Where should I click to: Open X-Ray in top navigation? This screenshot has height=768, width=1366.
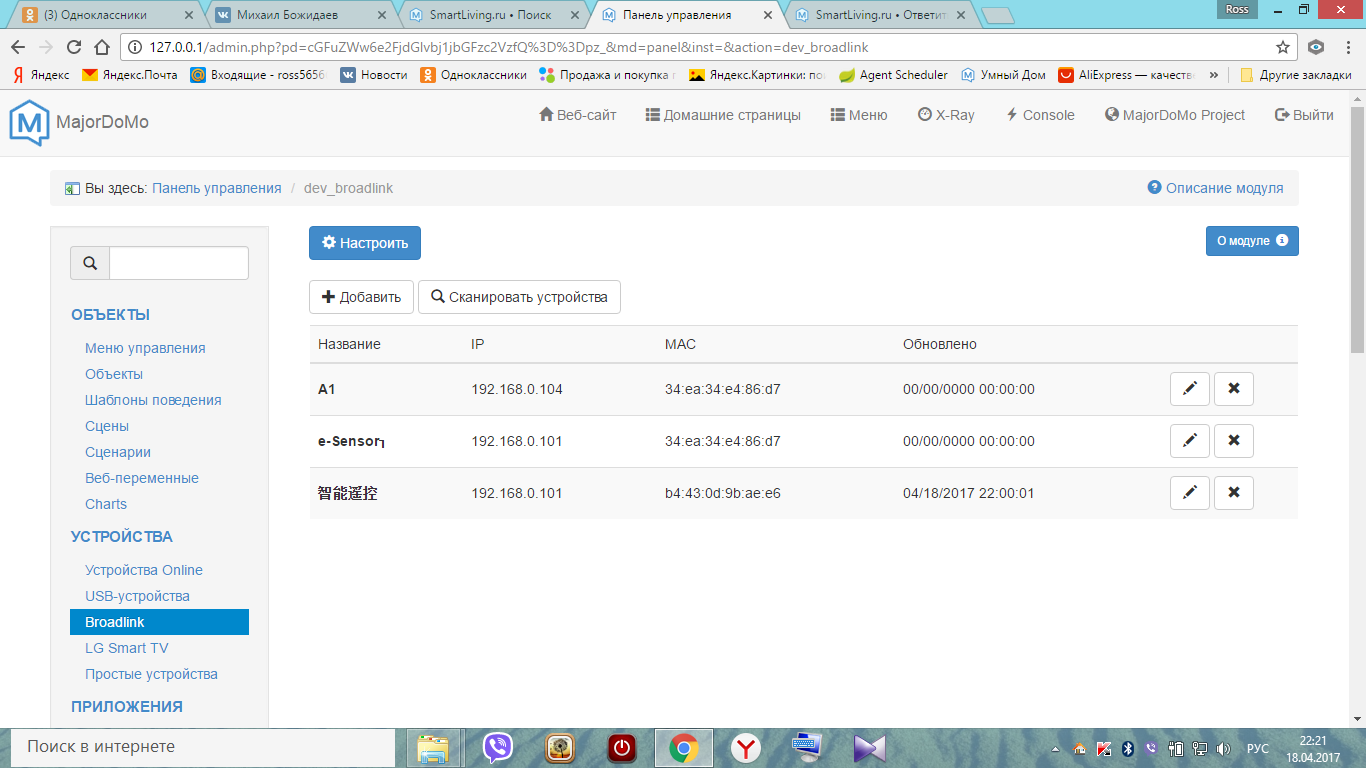pyautogui.click(x=946, y=115)
